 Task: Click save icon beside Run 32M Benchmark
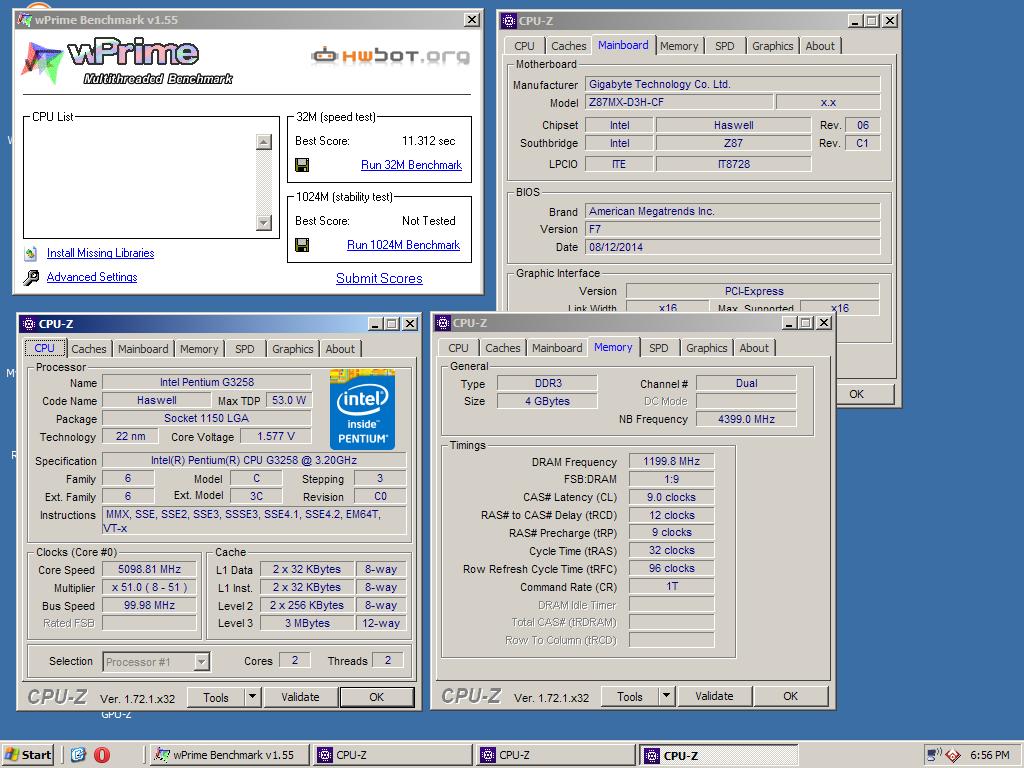tap(302, 165)
